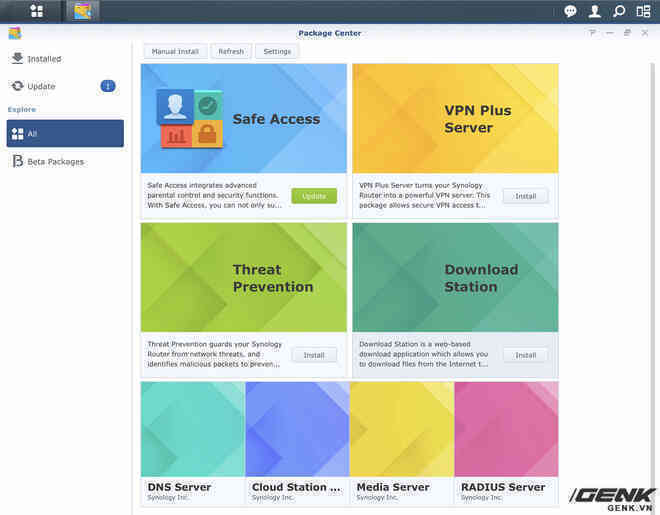This screenshot has height=515, width=660.
Task: Open the widgets panel icon
Action: click(643, 11)
